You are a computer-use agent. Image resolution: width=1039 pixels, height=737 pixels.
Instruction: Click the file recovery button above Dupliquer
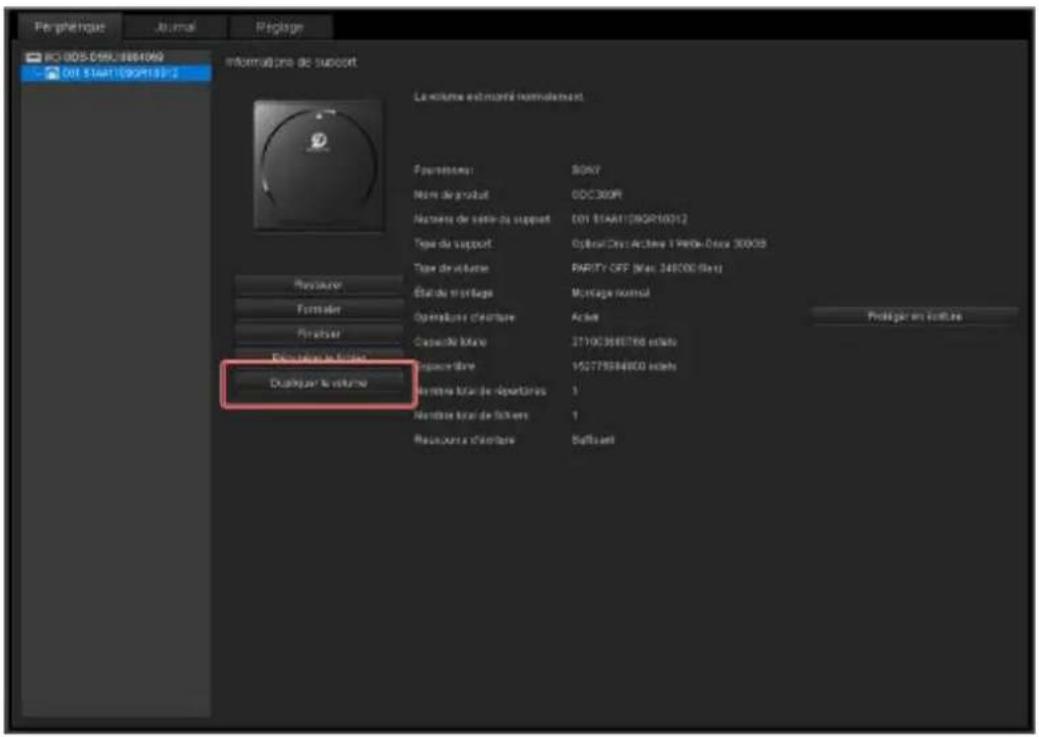319,357
